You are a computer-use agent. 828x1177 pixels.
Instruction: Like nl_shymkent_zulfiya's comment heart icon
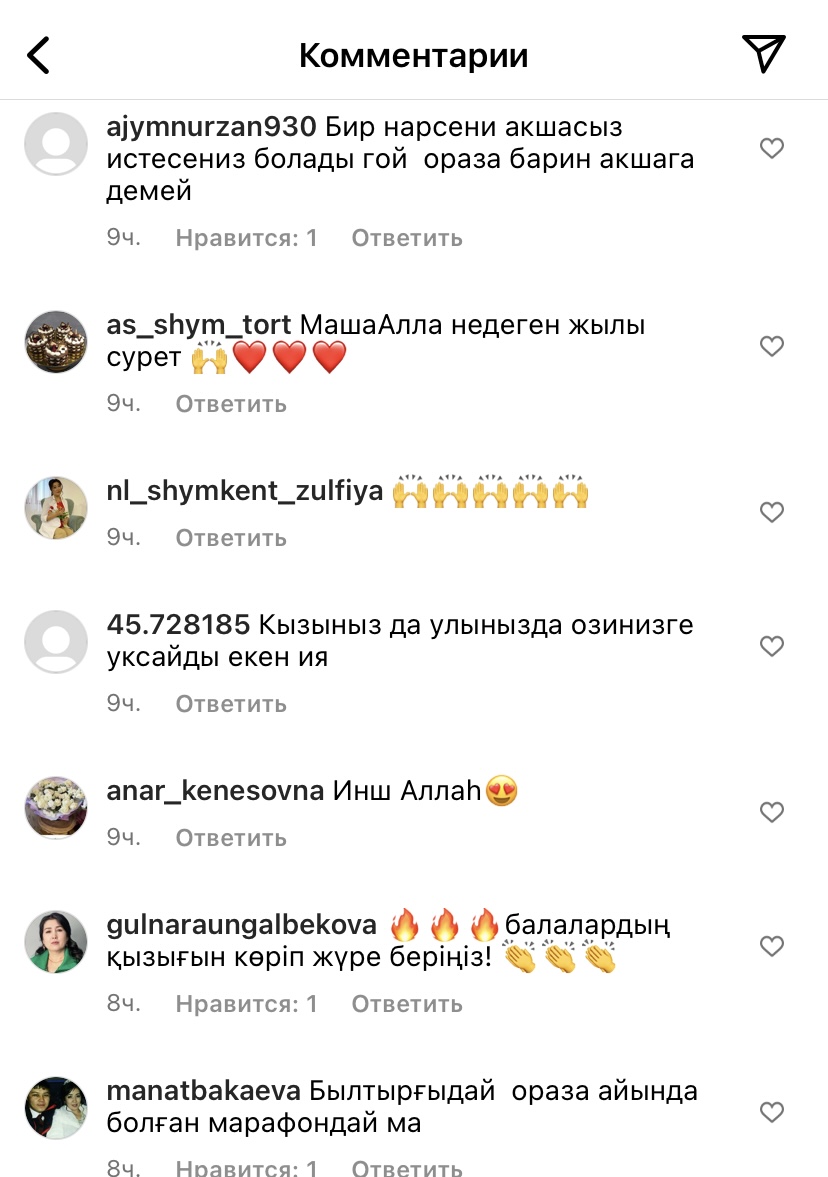pyautogui.click(x=772, y=512)
